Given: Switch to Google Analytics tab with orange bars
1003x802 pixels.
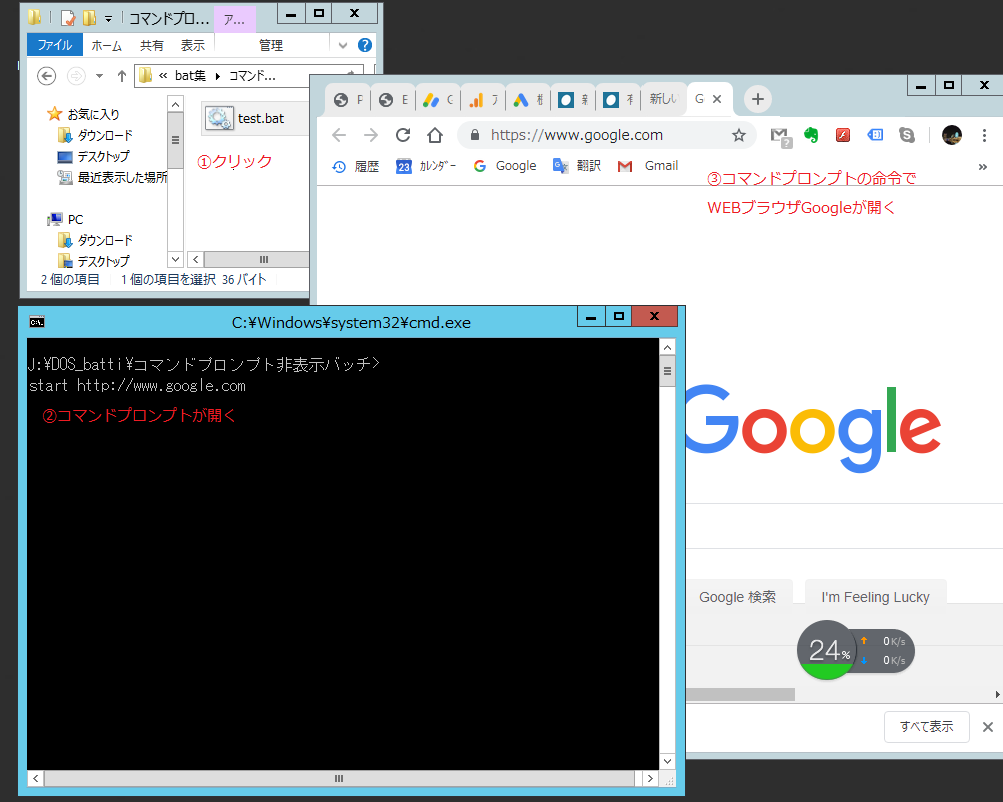Looking at the screenshot, I should point(483,100).
